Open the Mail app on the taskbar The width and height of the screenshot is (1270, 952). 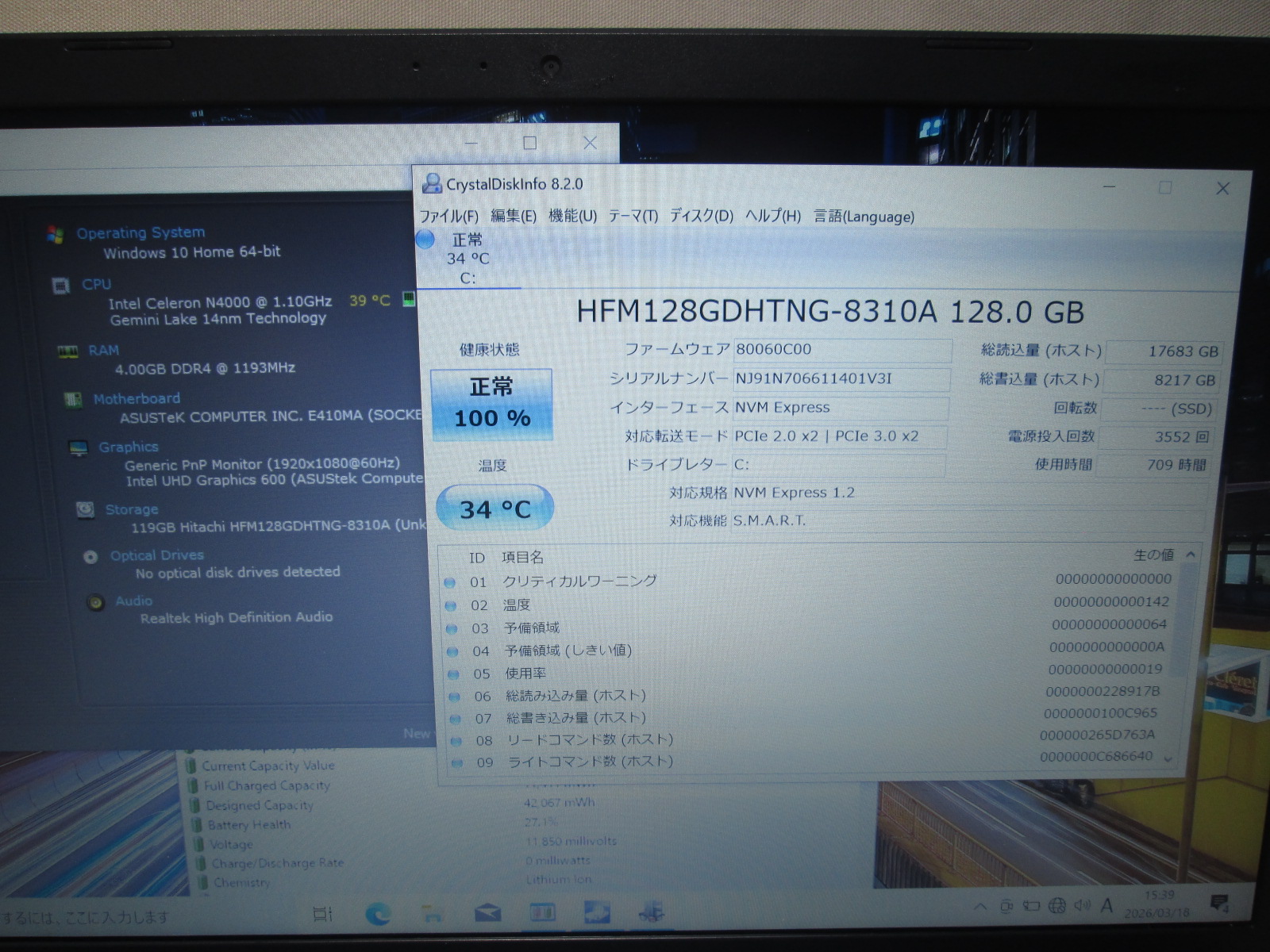(x=487, y=914)
